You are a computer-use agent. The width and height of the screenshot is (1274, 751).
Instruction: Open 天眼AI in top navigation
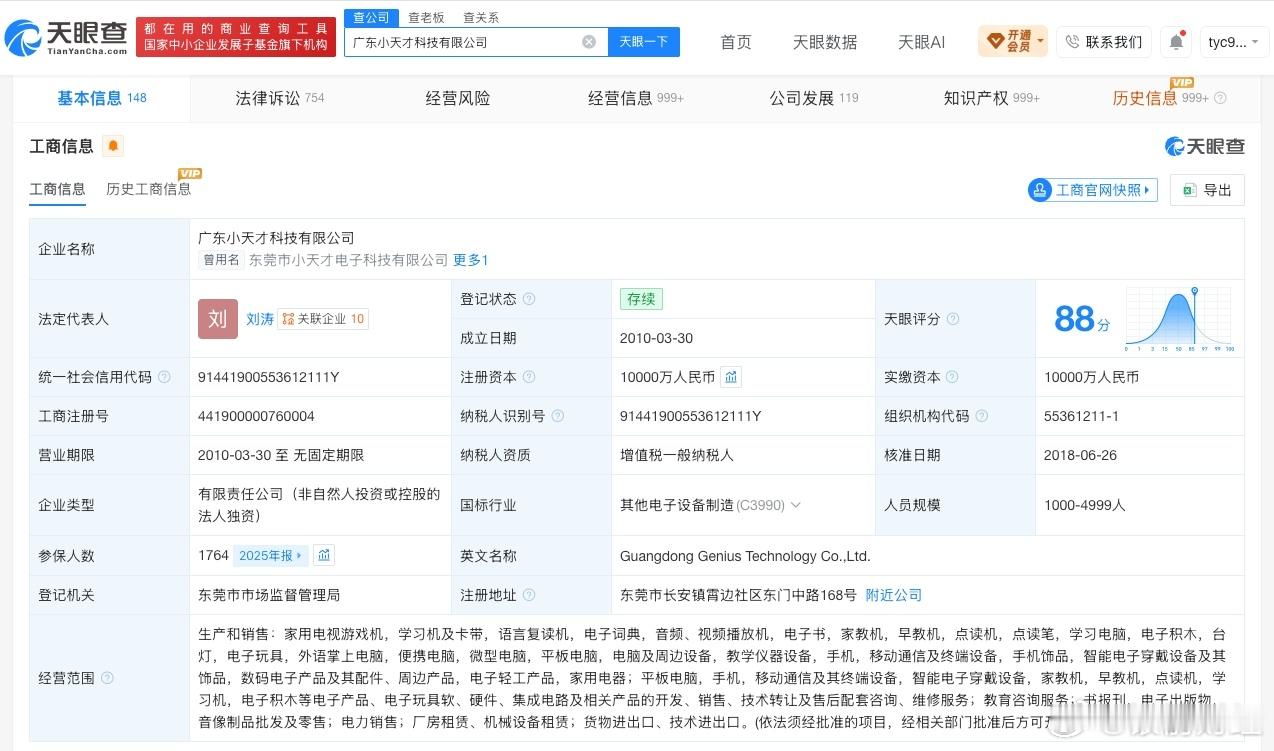[x=921, y=42]
